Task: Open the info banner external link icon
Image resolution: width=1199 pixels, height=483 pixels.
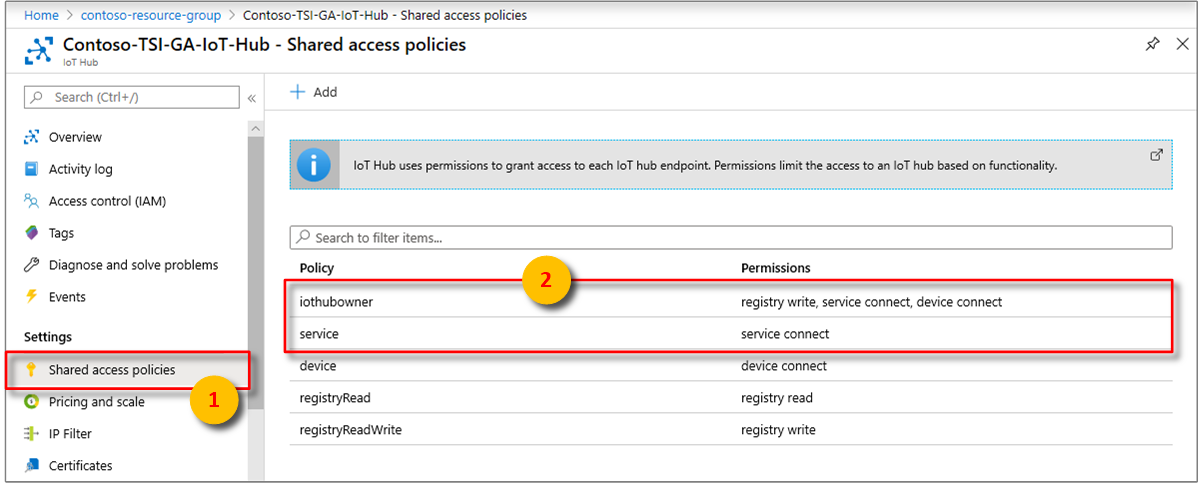Action: click(1156, 155)
